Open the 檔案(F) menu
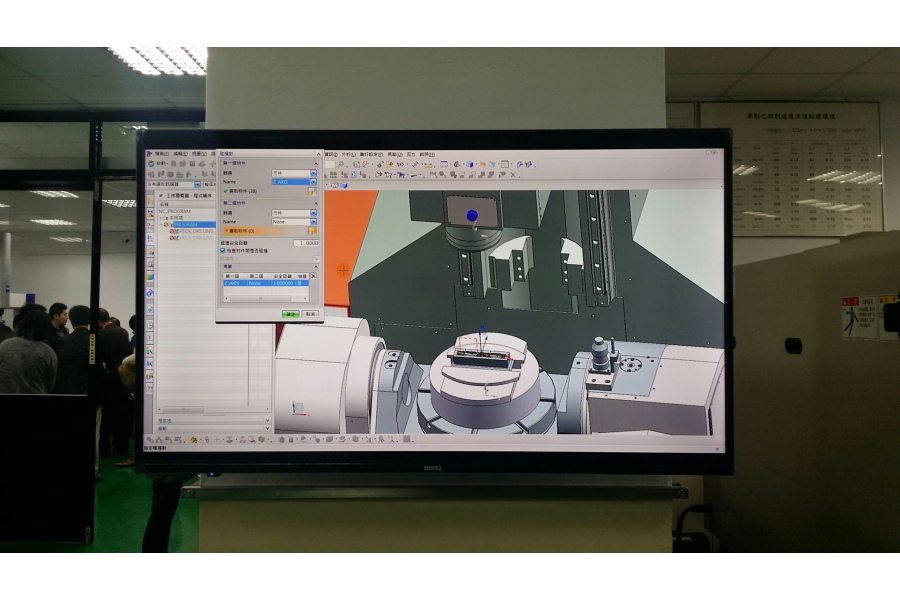Image resolution: width=900 pixels, height=600 pixels. coord(161,154)
